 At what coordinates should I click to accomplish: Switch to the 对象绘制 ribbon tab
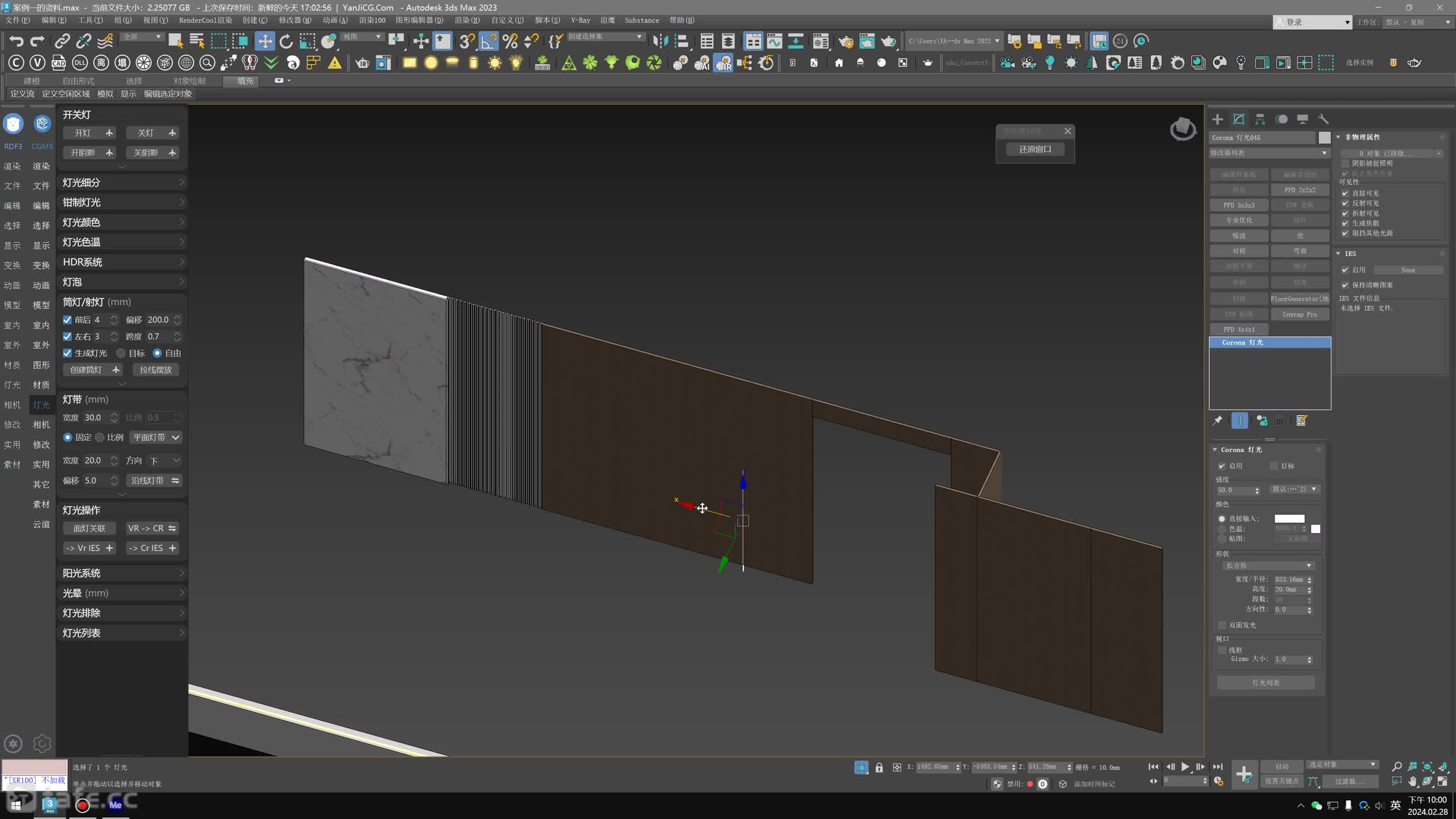pos(189,81)
